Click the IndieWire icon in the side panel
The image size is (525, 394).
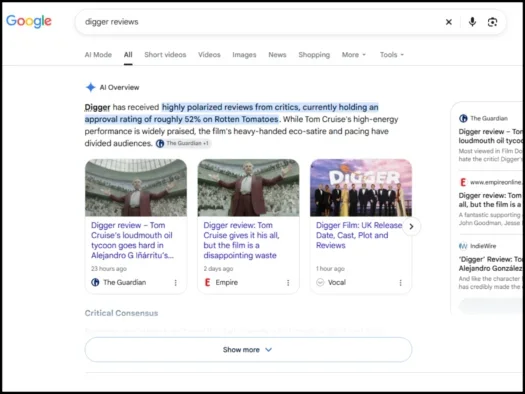[x=463, y=246]
